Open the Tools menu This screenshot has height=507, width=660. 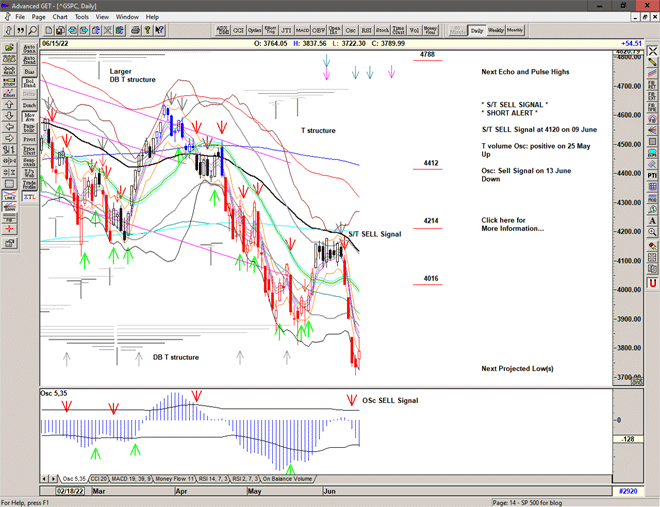tap(82, 17)
